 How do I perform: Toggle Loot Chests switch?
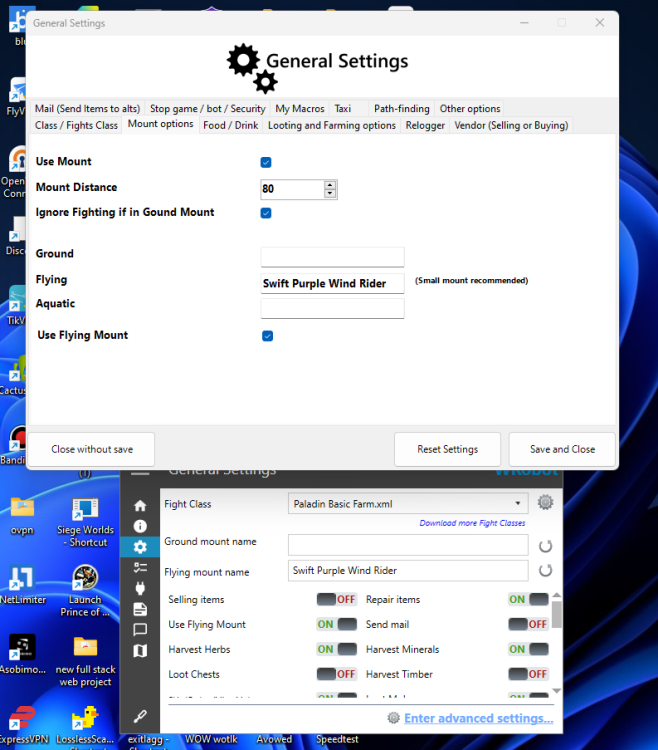click(x=337, y=674)
